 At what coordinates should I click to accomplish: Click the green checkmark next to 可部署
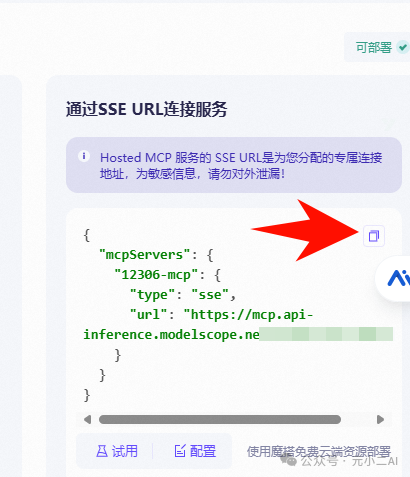403,47
